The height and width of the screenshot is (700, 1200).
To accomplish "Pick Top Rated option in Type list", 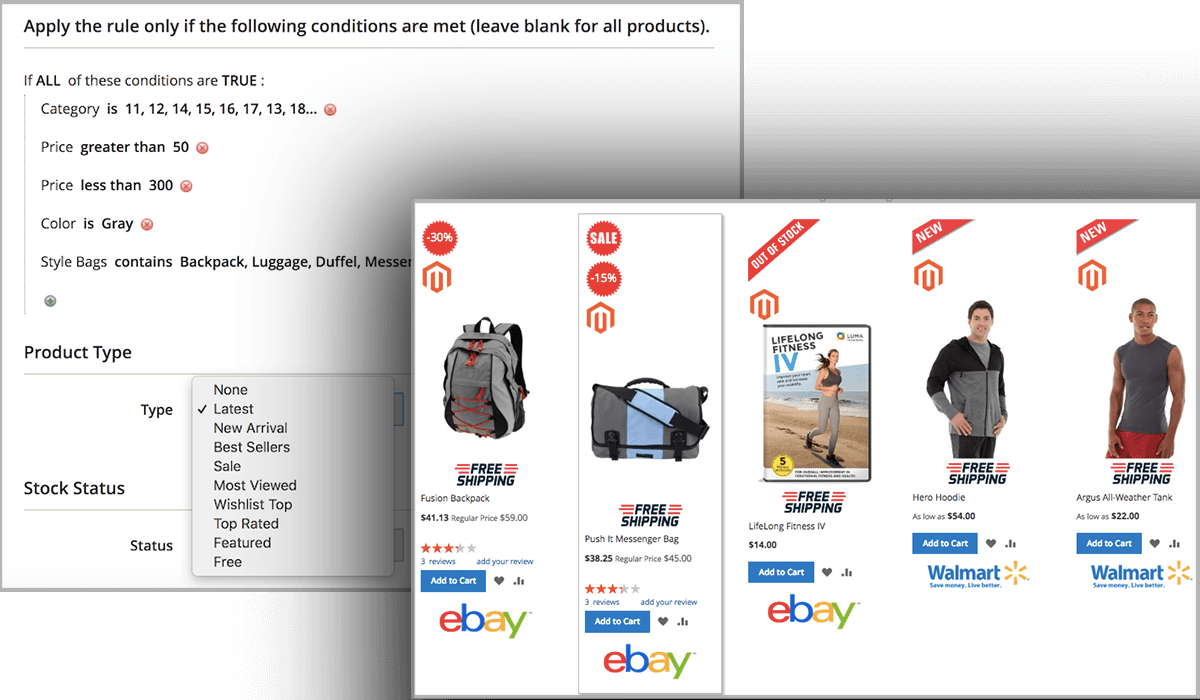I will [246, 524].
